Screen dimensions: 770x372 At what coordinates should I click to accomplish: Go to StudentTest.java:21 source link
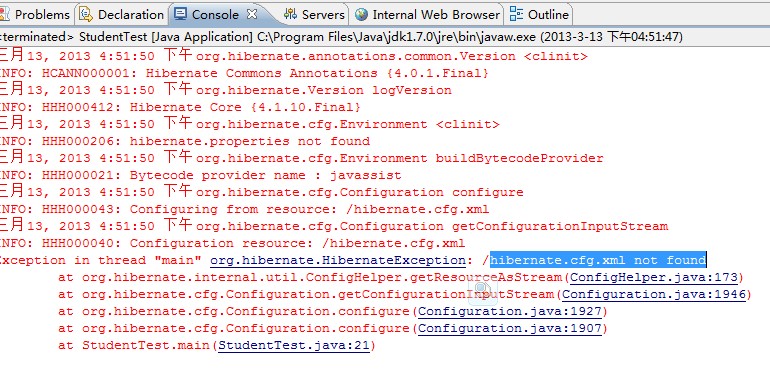click(x=294, y=345)
